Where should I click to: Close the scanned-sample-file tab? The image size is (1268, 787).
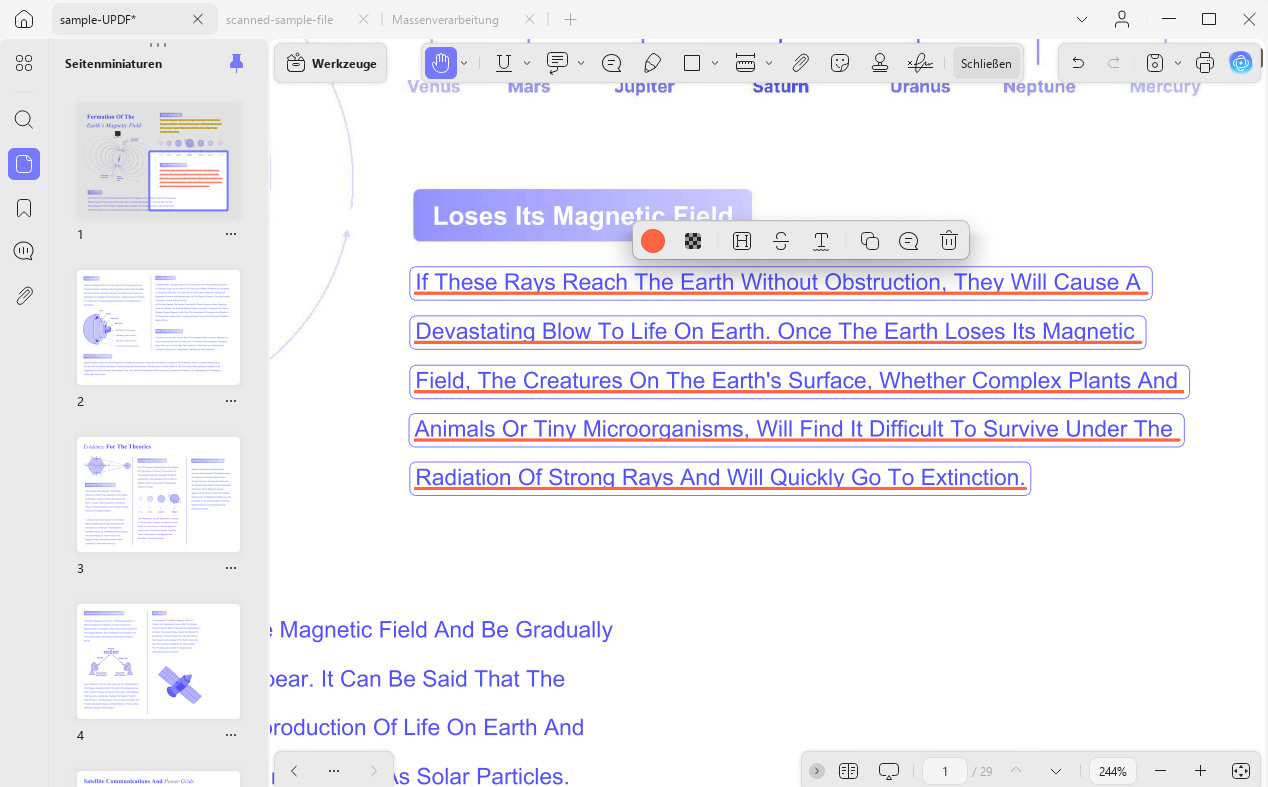363,20
